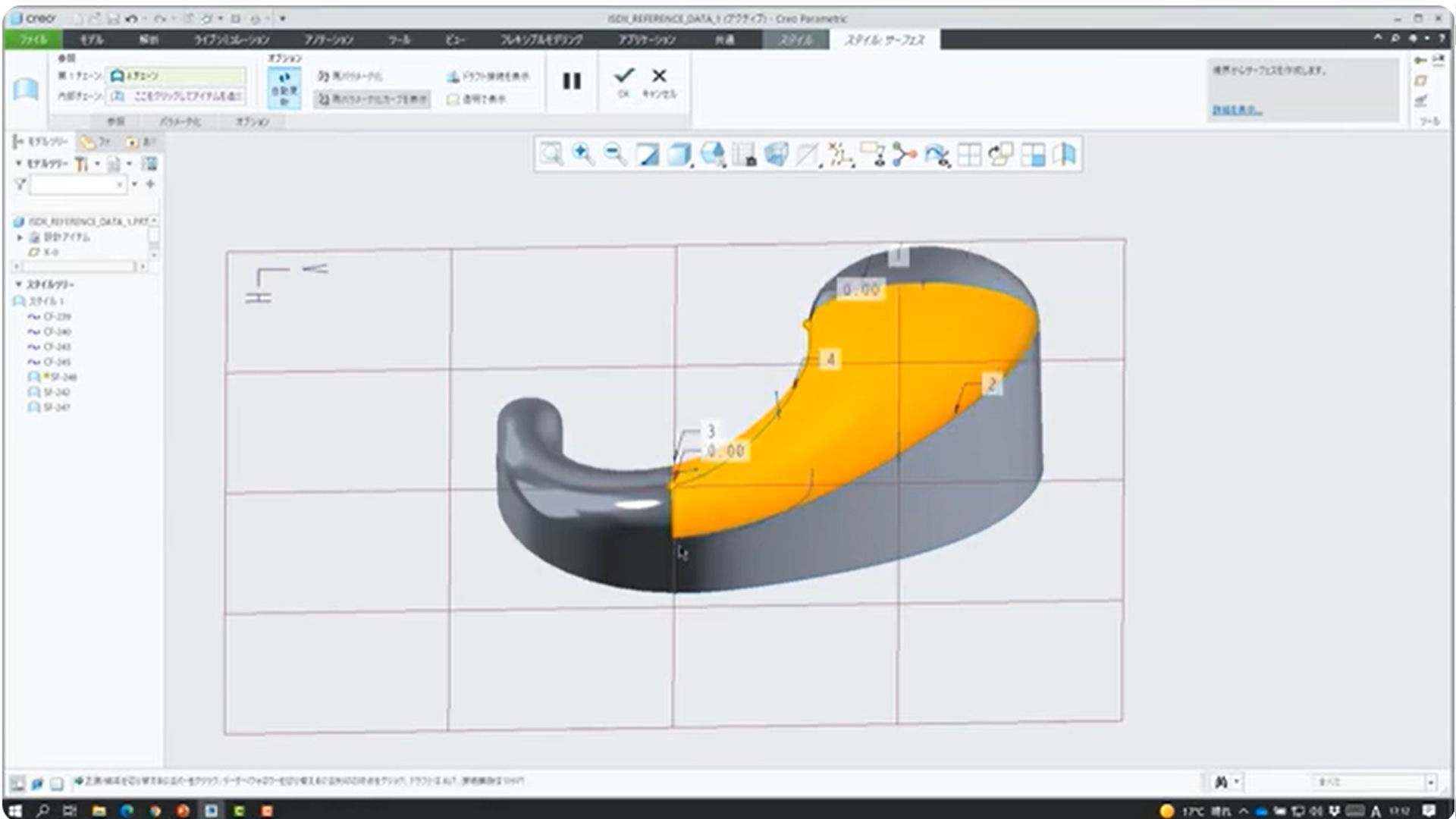1456x819 pixels.
Task: Expand the design items tree node
Action: pos(20,237)
